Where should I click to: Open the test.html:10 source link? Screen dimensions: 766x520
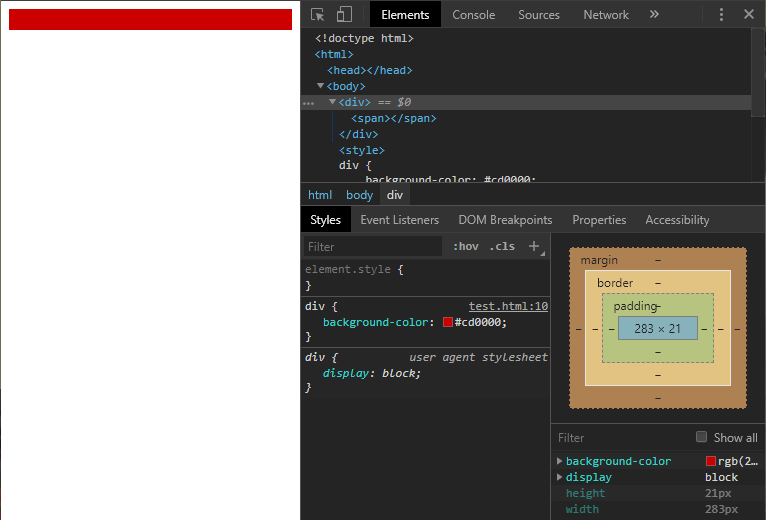(x=508, y=306)
